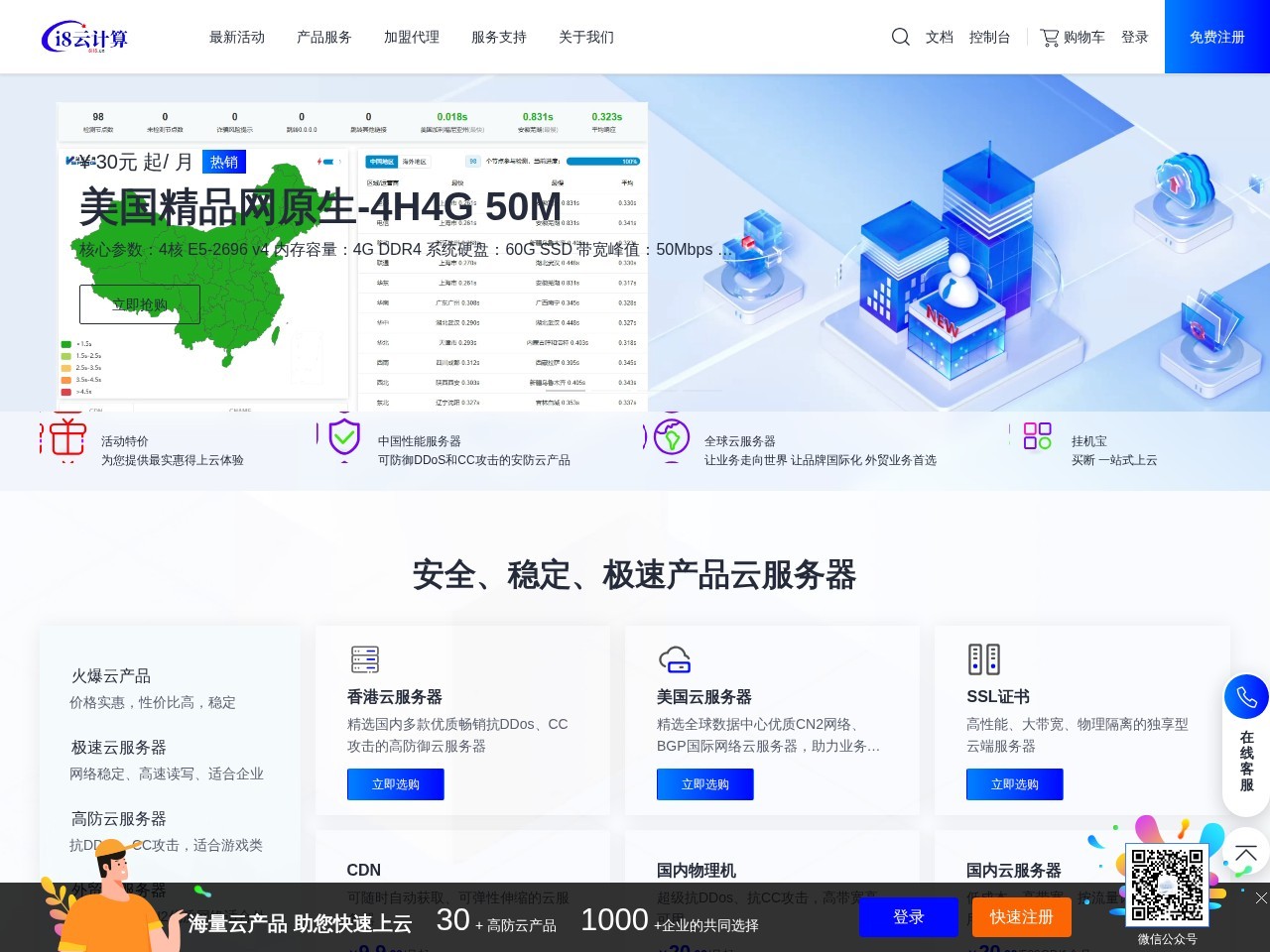This screenshot has height=952, width=1270.
Task: Click 立即抢购 on the banner
Action: (139, 303)
